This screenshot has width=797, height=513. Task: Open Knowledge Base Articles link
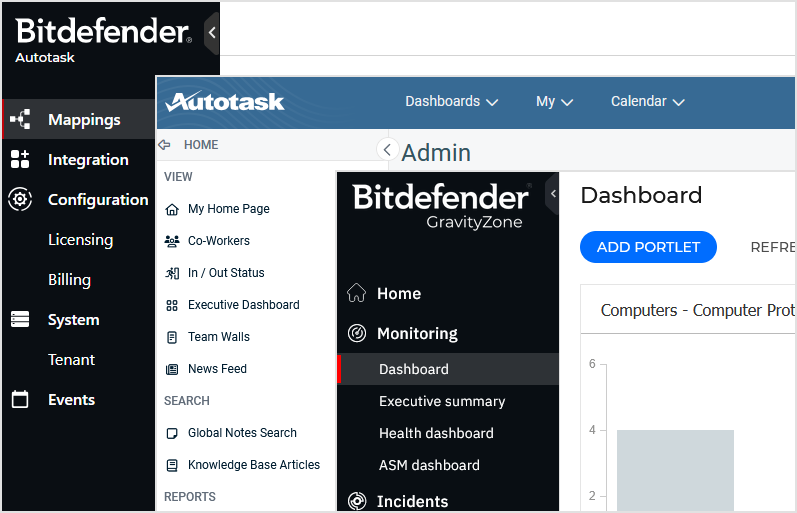coord(254,465)
